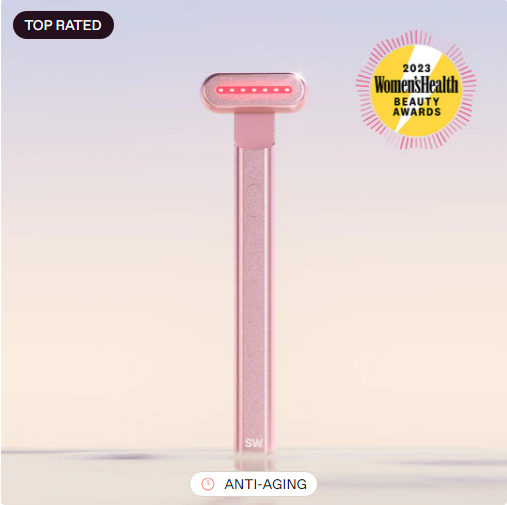Click the "2023" text in the award badge

pyautogui.click(x=416, y=68)
